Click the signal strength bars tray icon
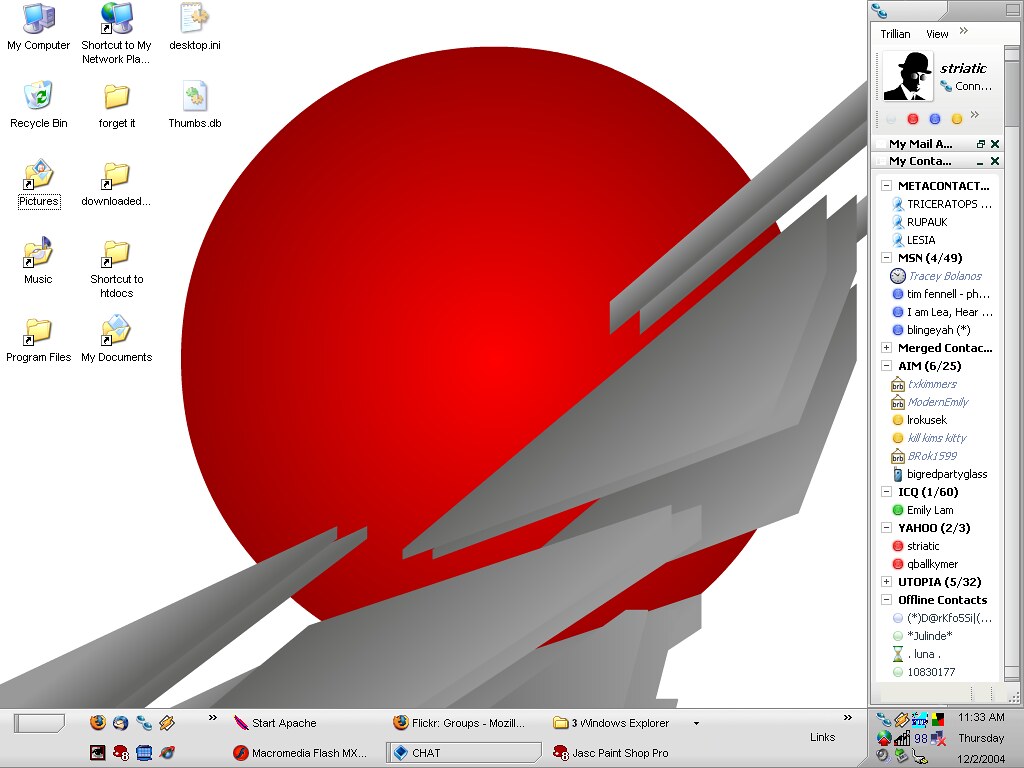Viewport: 1024px width, 768px height. tap(902, 739)
